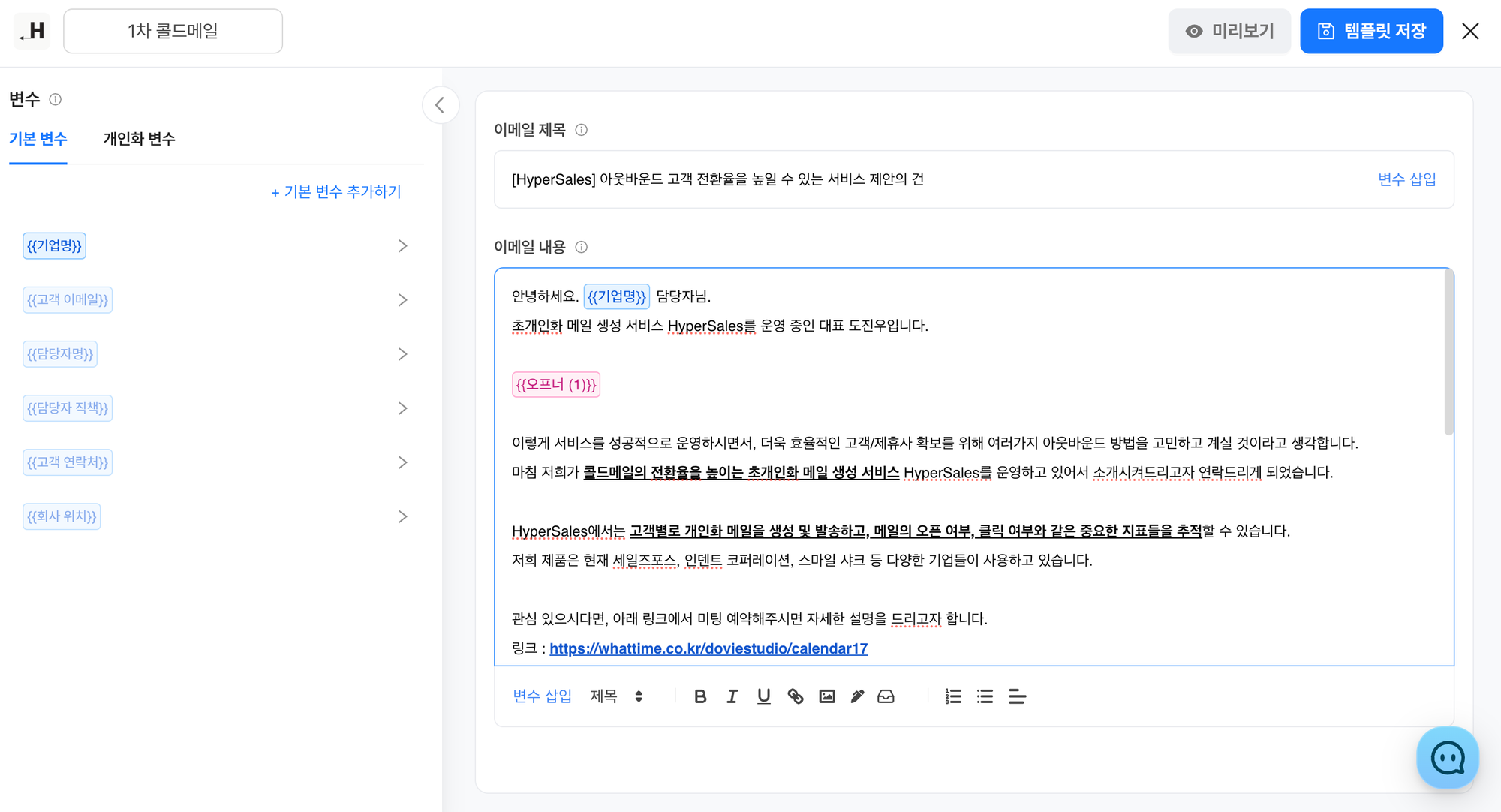This screenshot has height=812, width=1501.
Task: Click the bulleted list icon
Action: [985, 696]
